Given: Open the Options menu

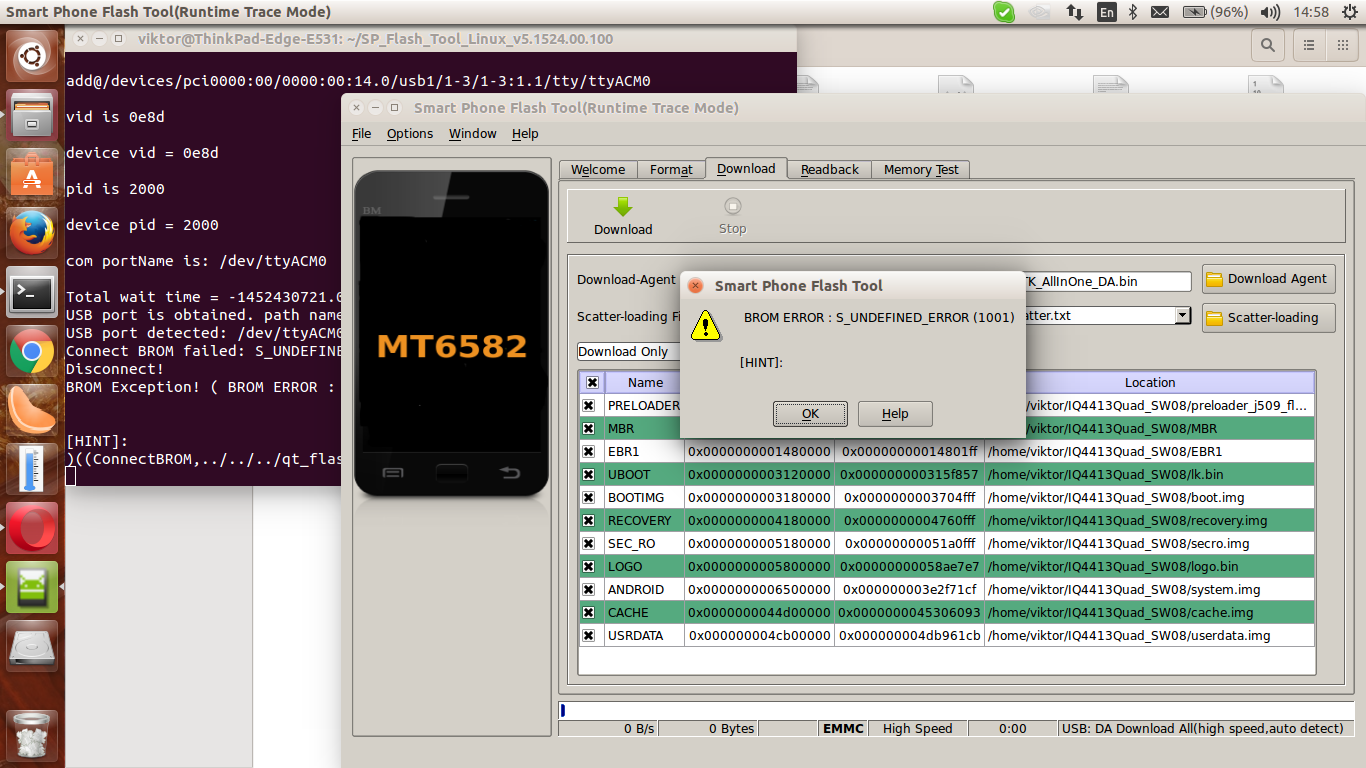Looking at the screenshot, I should click(x=410, y=134).
